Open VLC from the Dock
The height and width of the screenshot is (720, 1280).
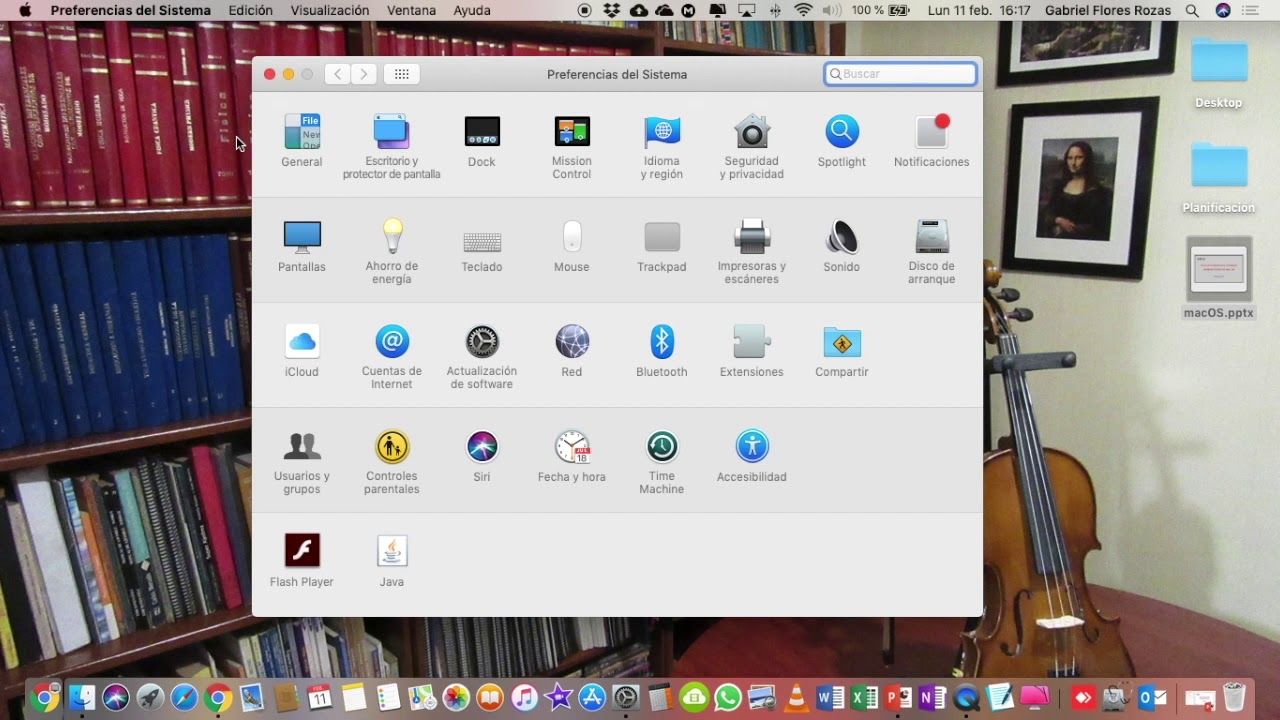point(796,697)
